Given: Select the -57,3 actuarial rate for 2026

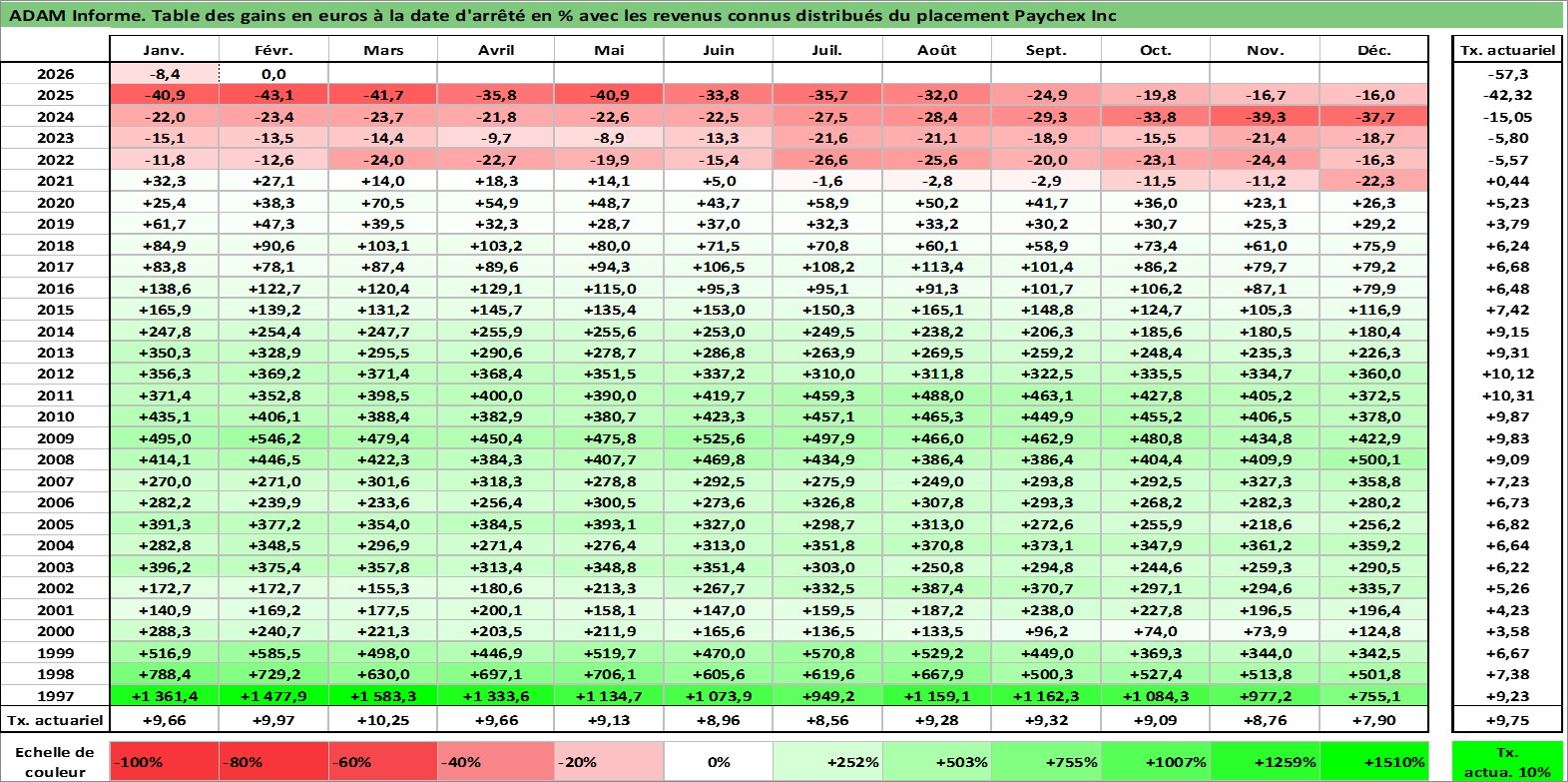Looking at the screenshot, I should pos(1507,74).
